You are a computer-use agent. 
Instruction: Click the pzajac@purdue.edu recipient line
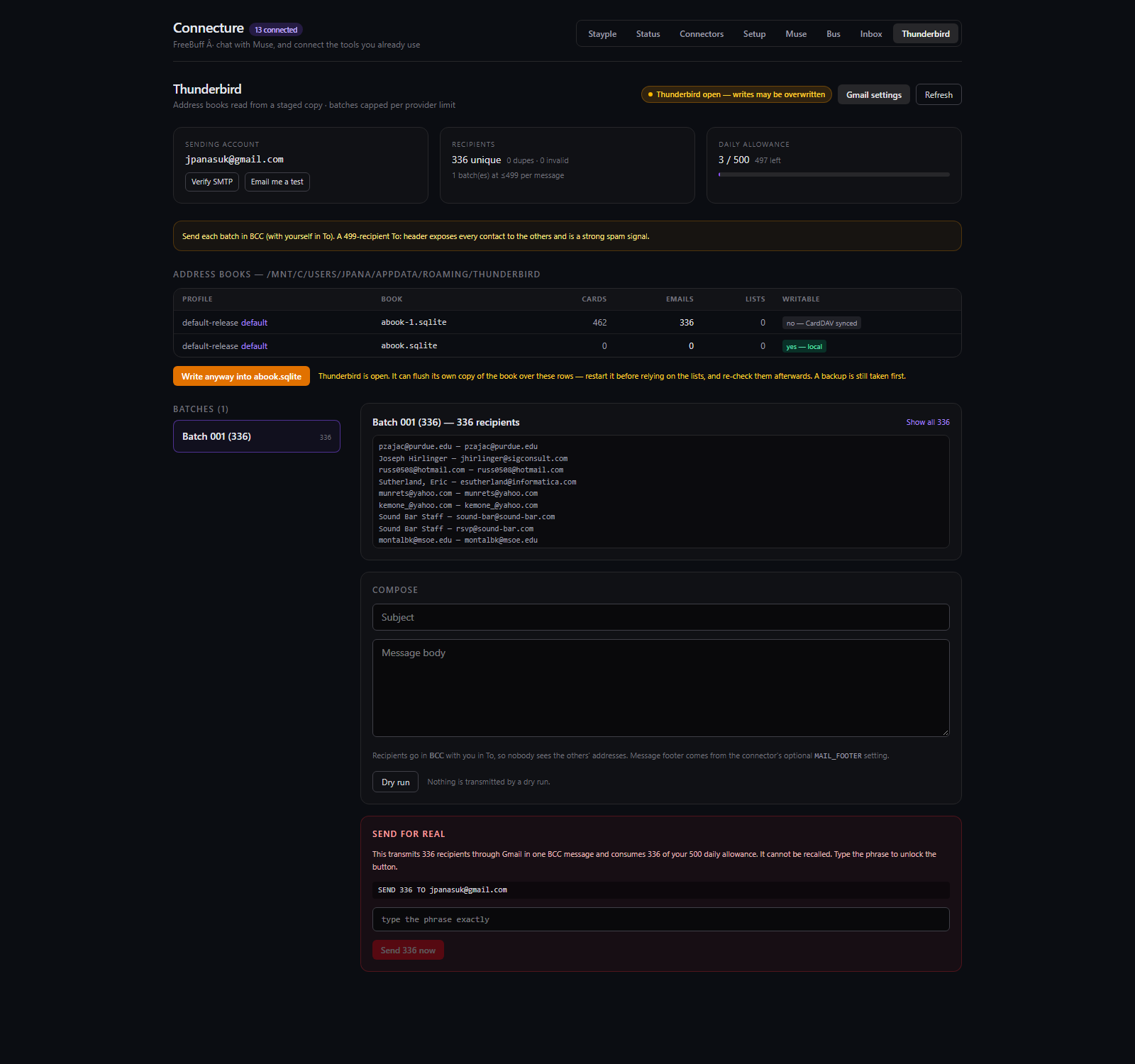(458, 446)
